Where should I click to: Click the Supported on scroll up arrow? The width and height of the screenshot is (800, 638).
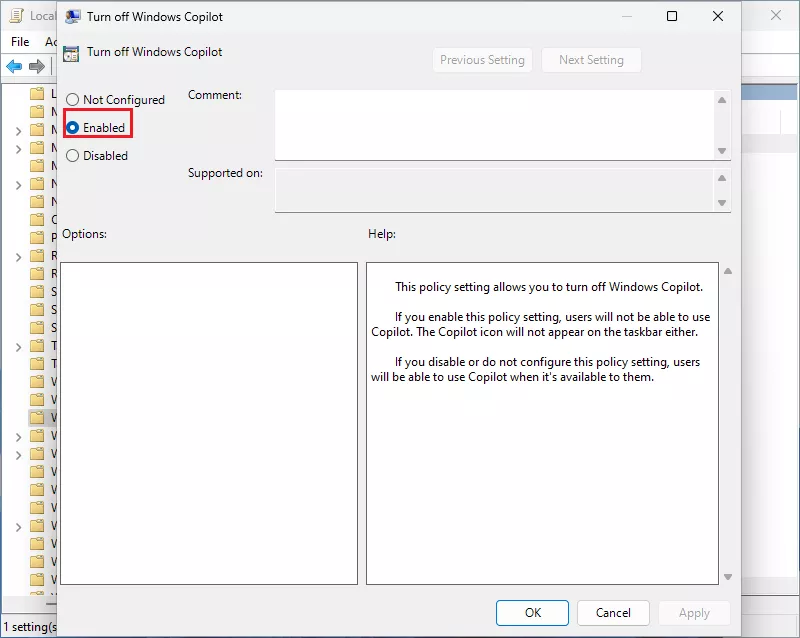[x=722, y=178]
